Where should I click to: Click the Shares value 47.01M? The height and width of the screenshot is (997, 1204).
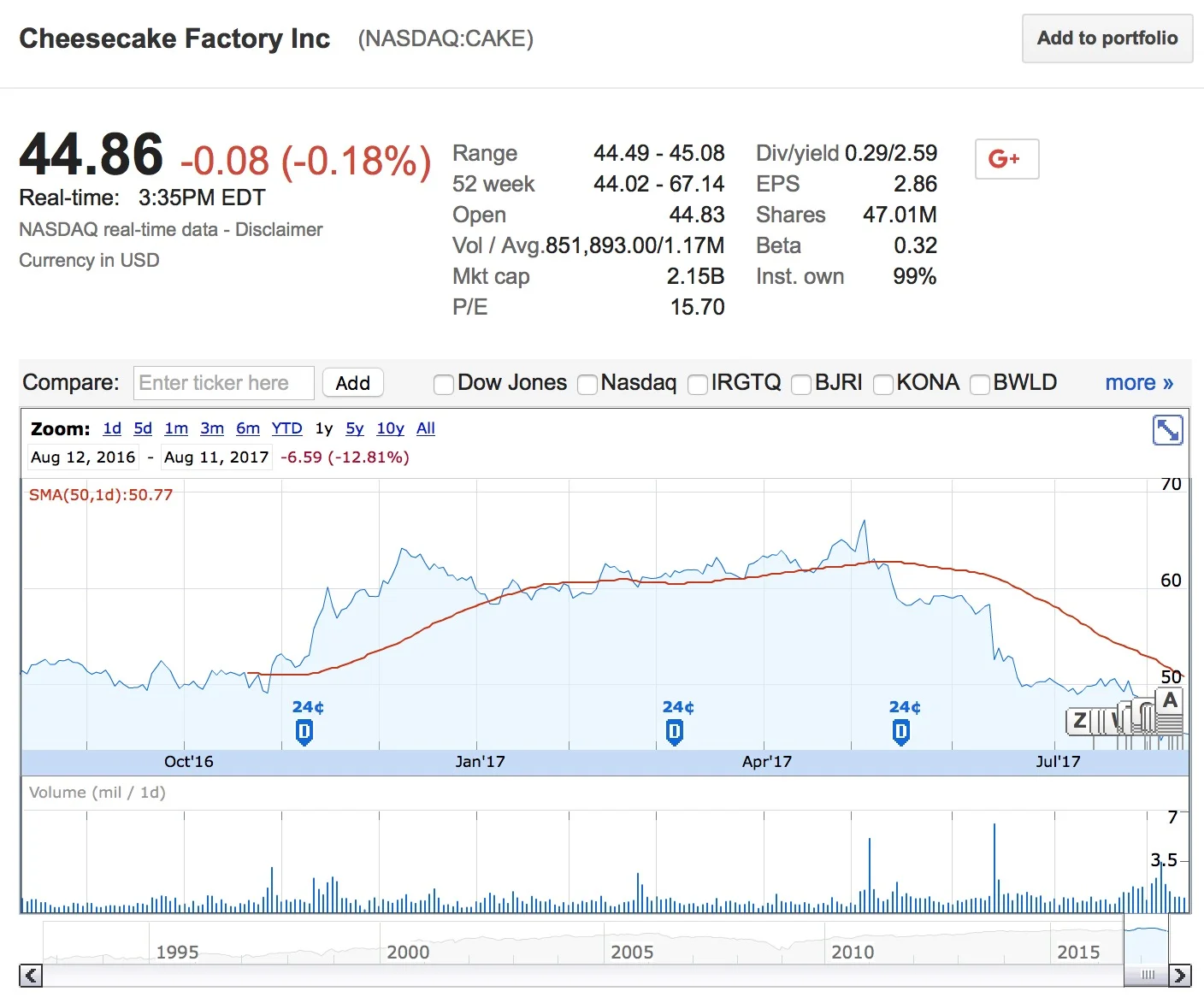(900, 215)
